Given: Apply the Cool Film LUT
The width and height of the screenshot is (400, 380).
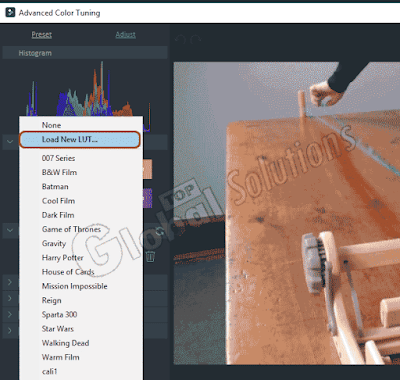Looking at the screenshot, I should (81, 201).
